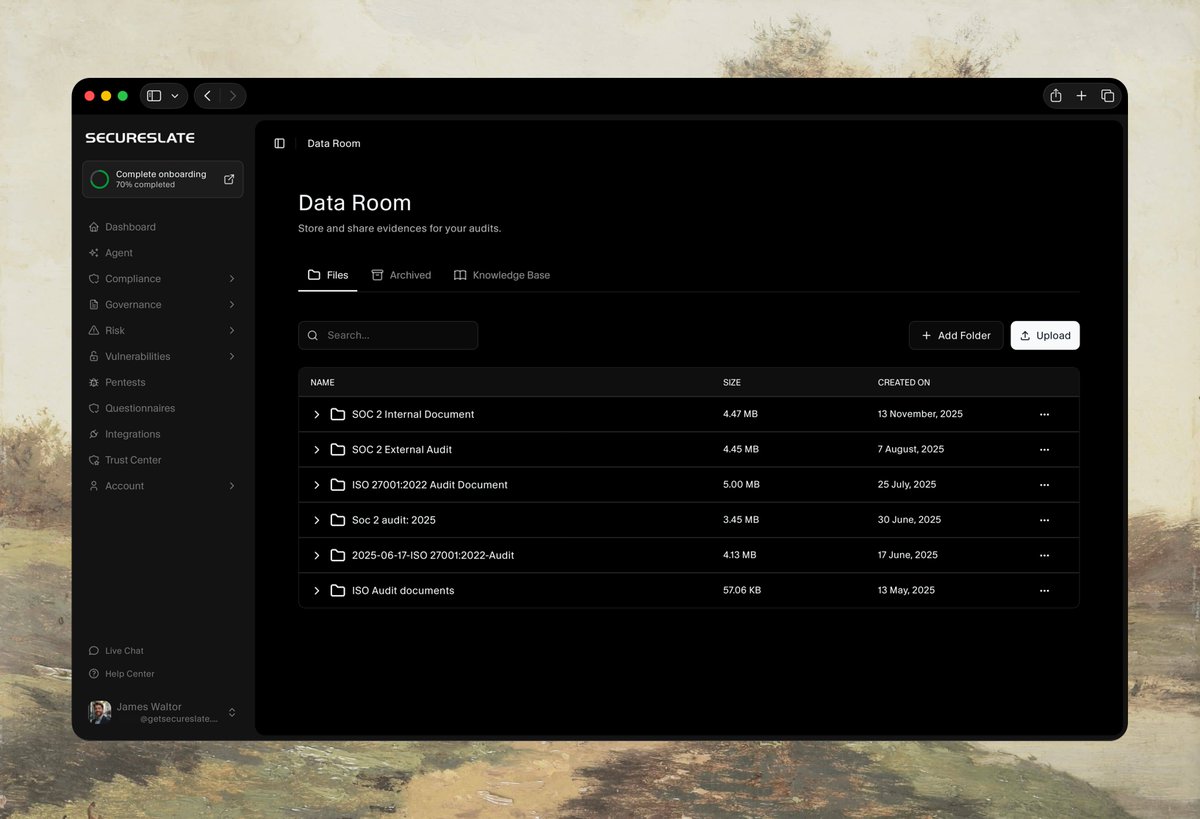Open Integrations via its plug icon
The width and height of the screenshot is (1200, 819).
pyautogui.click(x=94, y=434)
